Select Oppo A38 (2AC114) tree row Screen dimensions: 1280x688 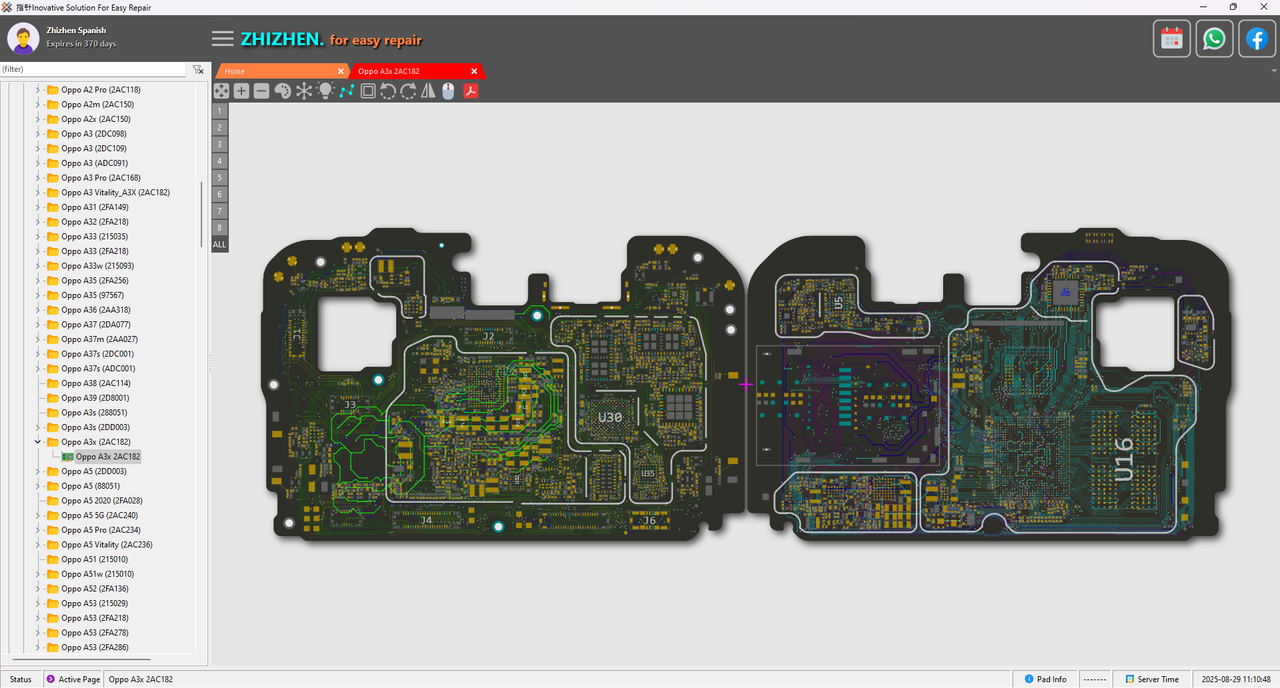[95, 383]
